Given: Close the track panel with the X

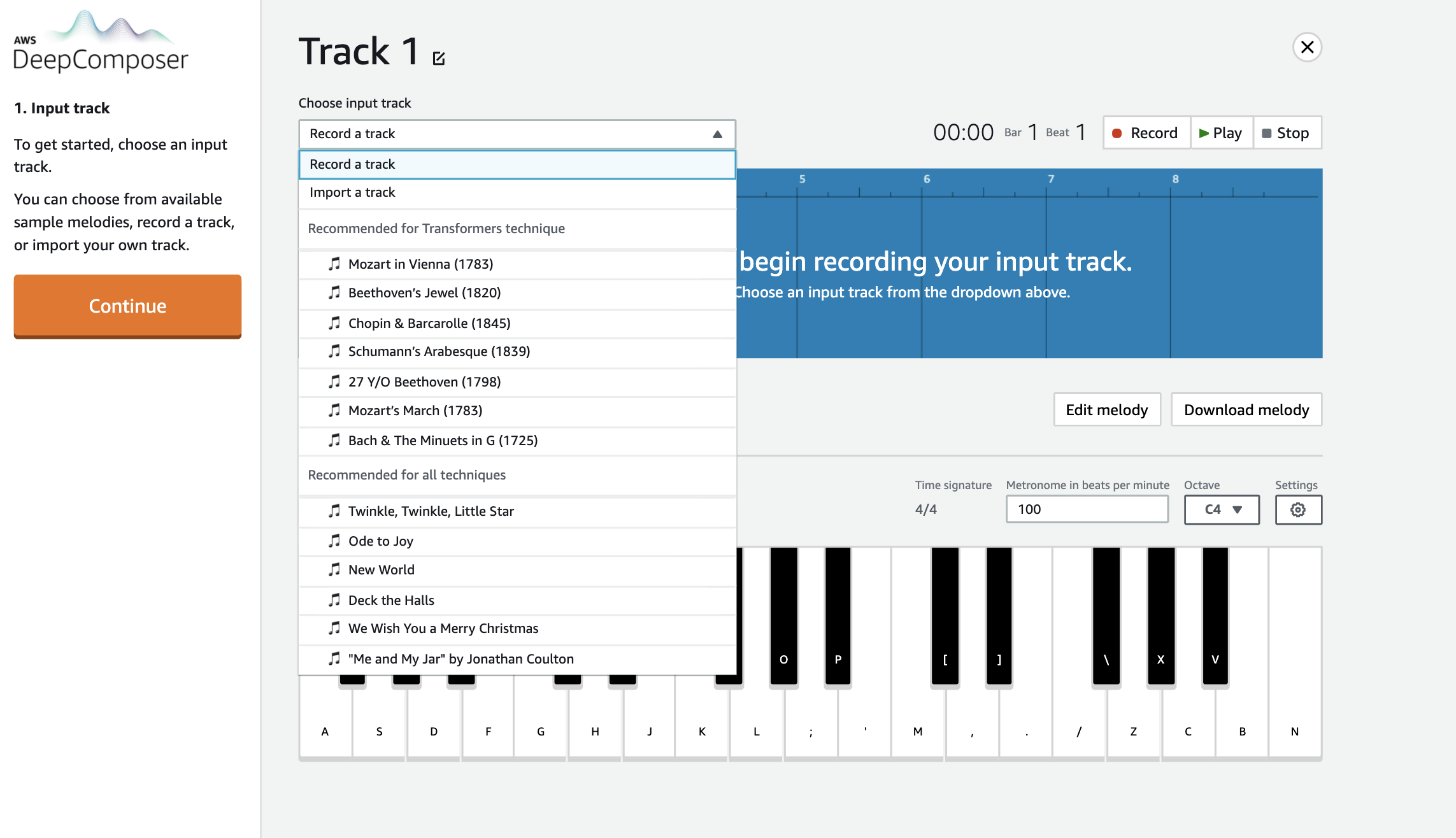Looking at the screenshot, I should [1307, 47].
